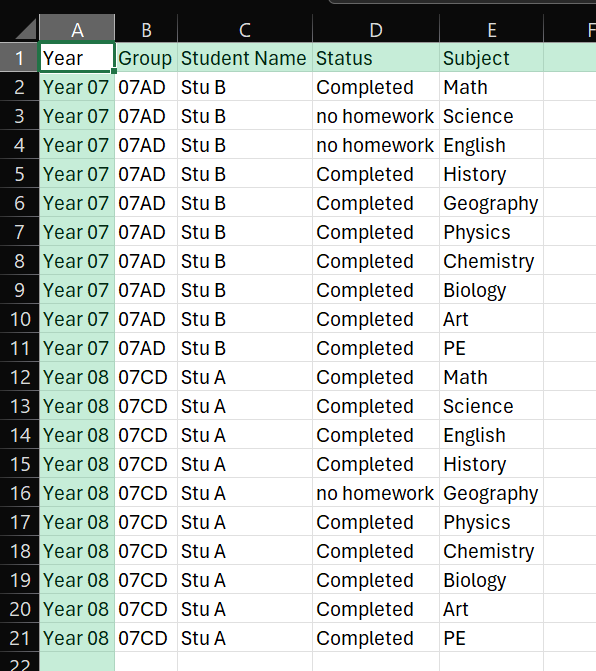This screenshot has height=671, width=596.
Task: Click the Year header cell A1
Action: point(77,57)
